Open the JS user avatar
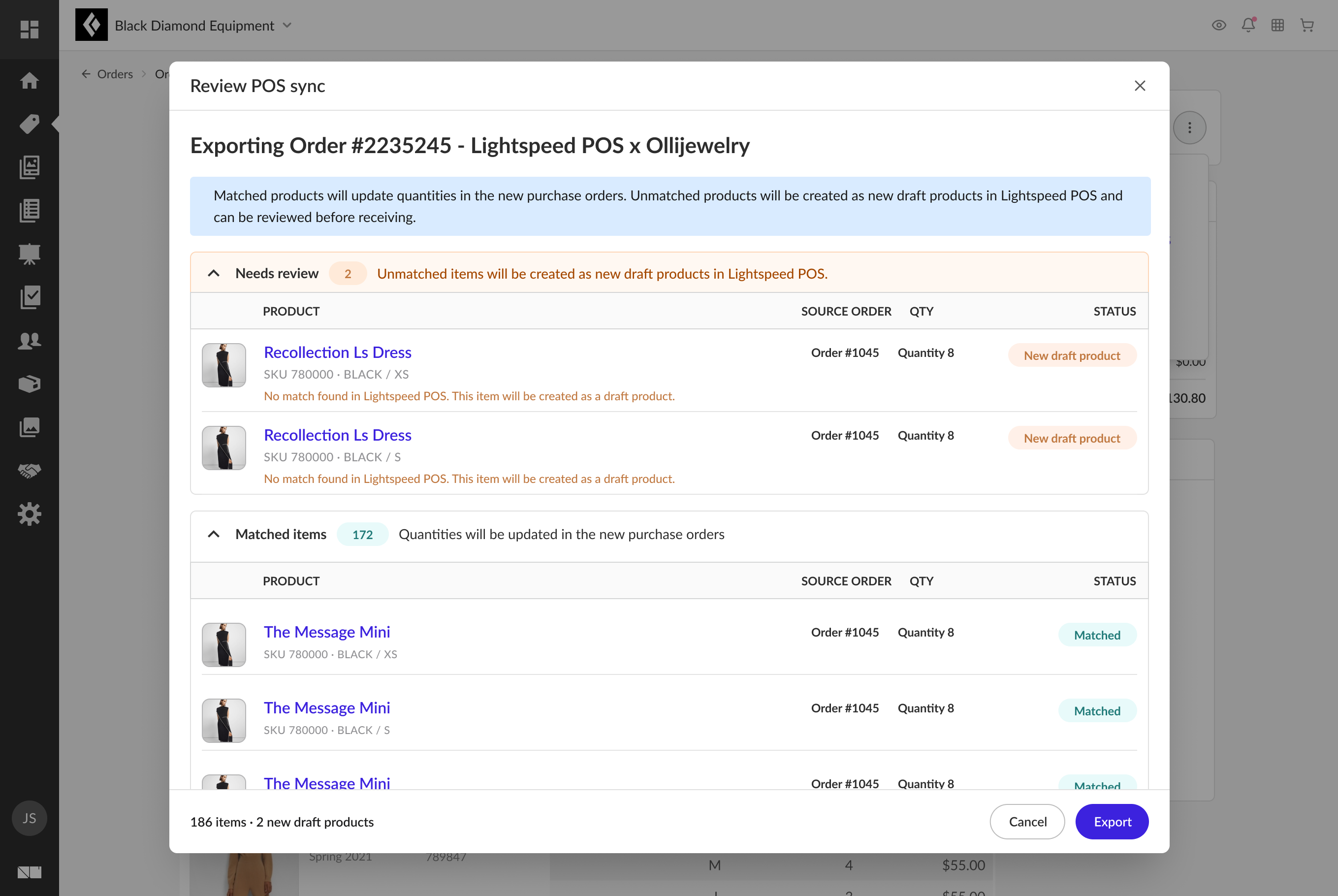The image size is (1338, 896). pyautogui.click(x=29, y=818)
